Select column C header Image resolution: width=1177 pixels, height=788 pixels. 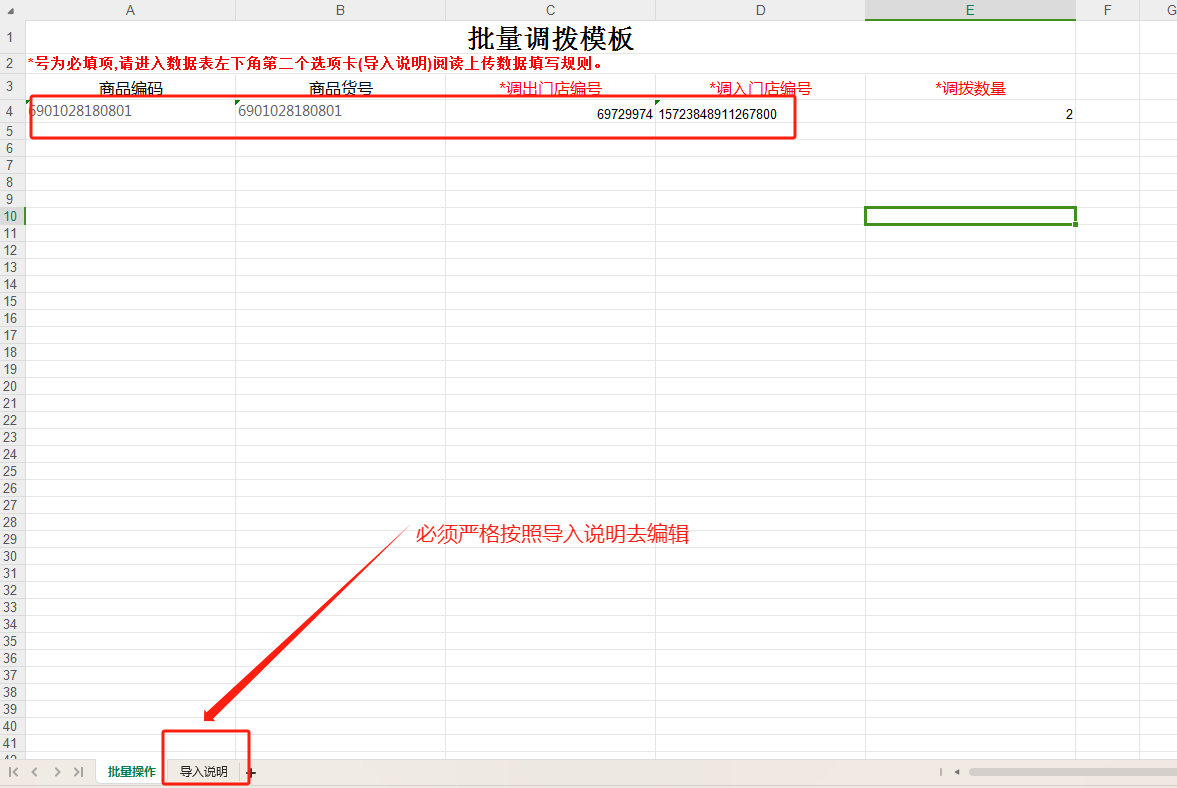tap(550, 10)
